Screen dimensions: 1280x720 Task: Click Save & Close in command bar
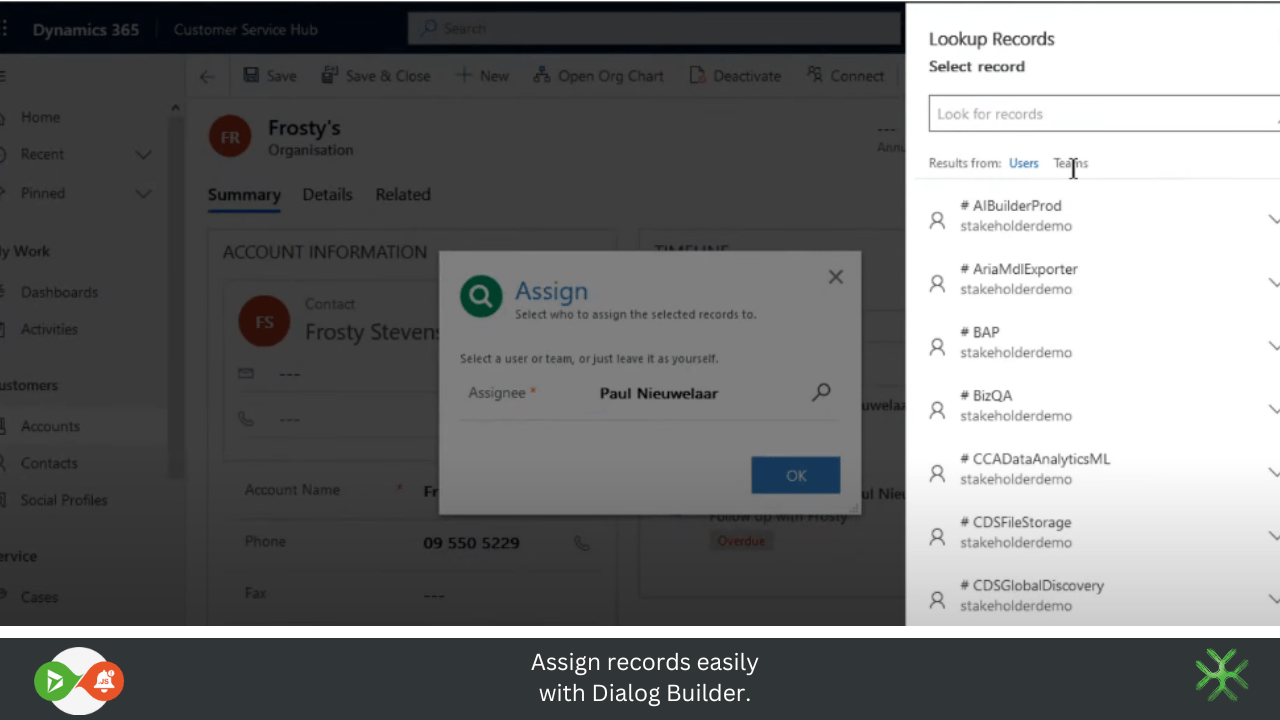pyautogui.click(x=376, y=76)
